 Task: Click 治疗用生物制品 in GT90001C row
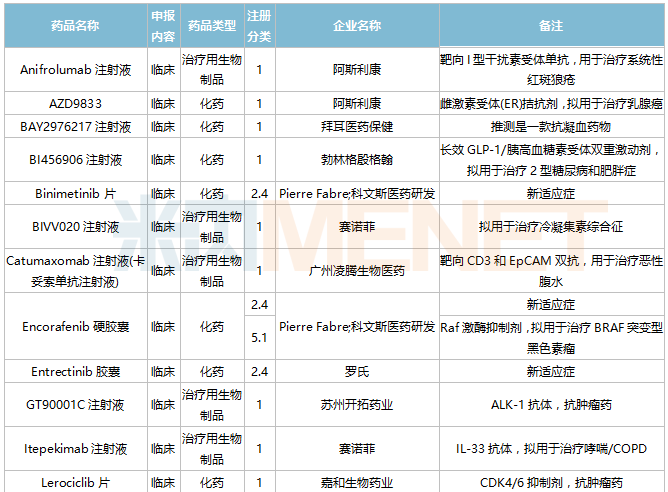pos(212,405)
